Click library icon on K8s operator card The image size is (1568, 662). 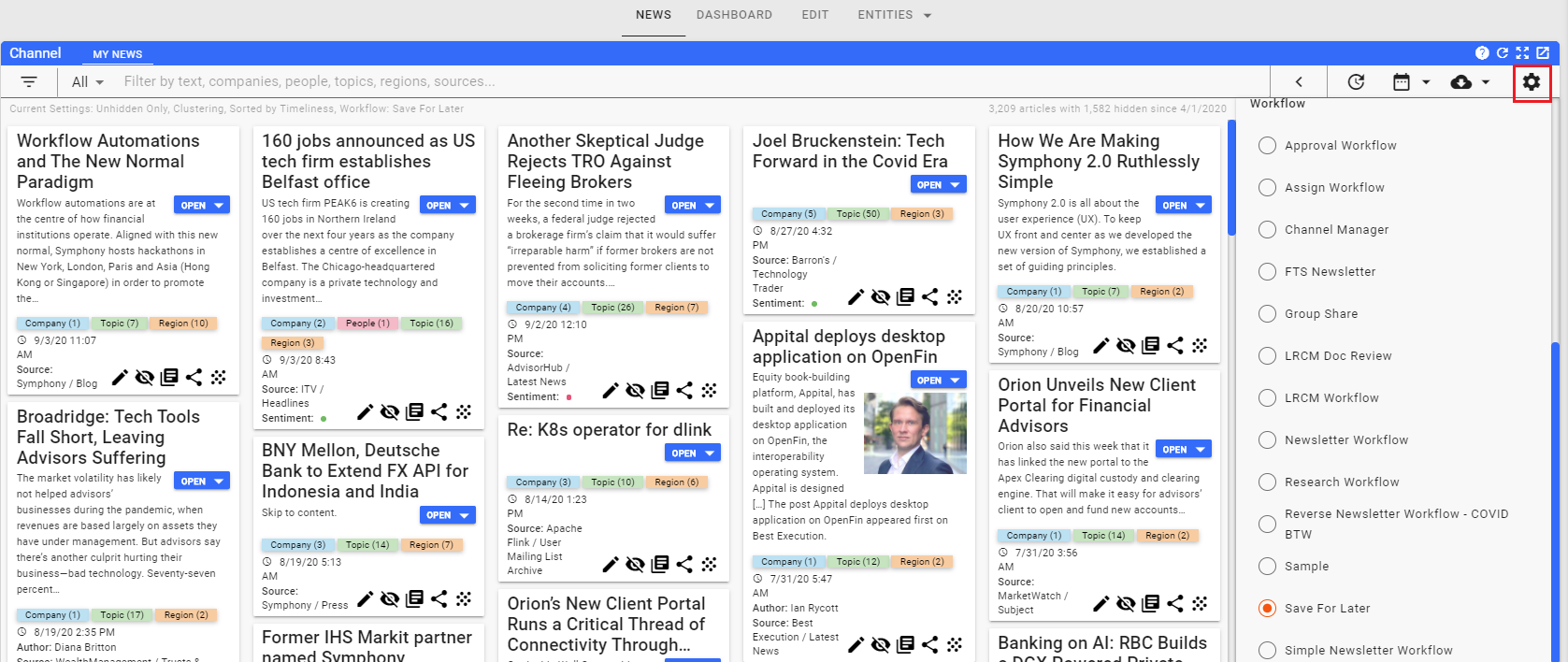pos(660,564)
